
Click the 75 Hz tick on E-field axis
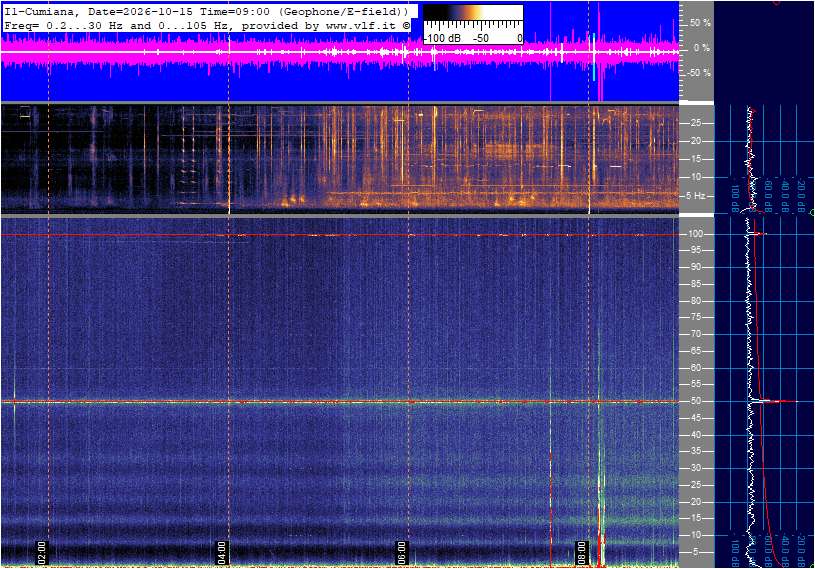pos(695,317)
